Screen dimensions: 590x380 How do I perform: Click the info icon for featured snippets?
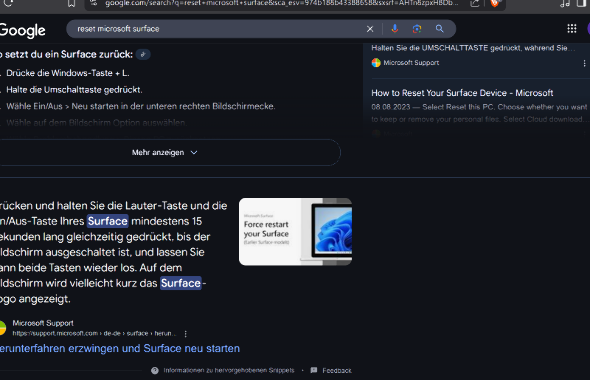point(155,371)
